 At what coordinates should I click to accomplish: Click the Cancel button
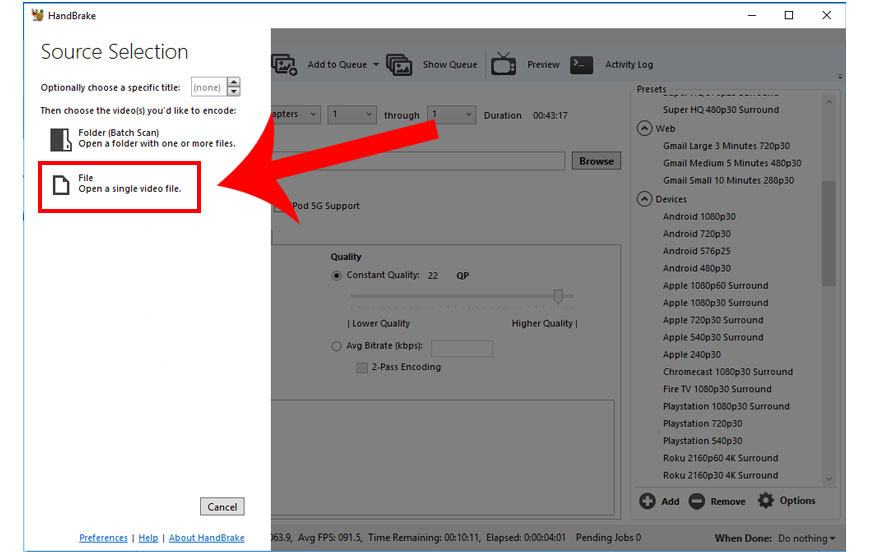coord(222,507)
